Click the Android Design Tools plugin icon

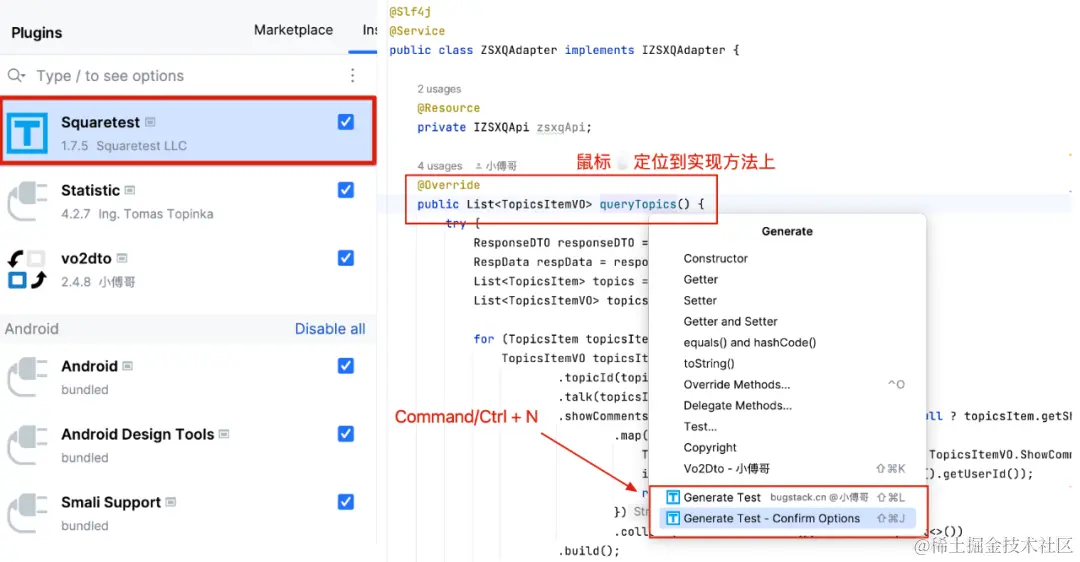(27, 445)
